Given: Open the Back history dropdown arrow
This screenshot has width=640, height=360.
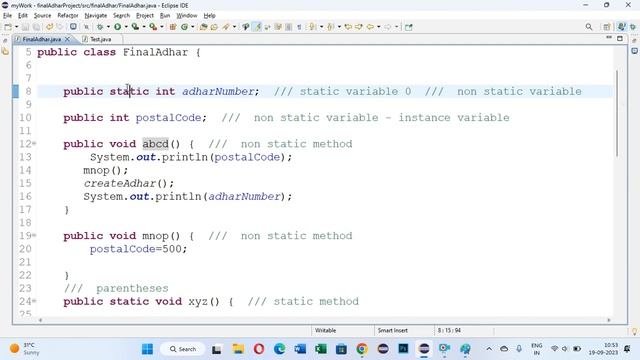Looking at the screenshot, I should [379, 27].
